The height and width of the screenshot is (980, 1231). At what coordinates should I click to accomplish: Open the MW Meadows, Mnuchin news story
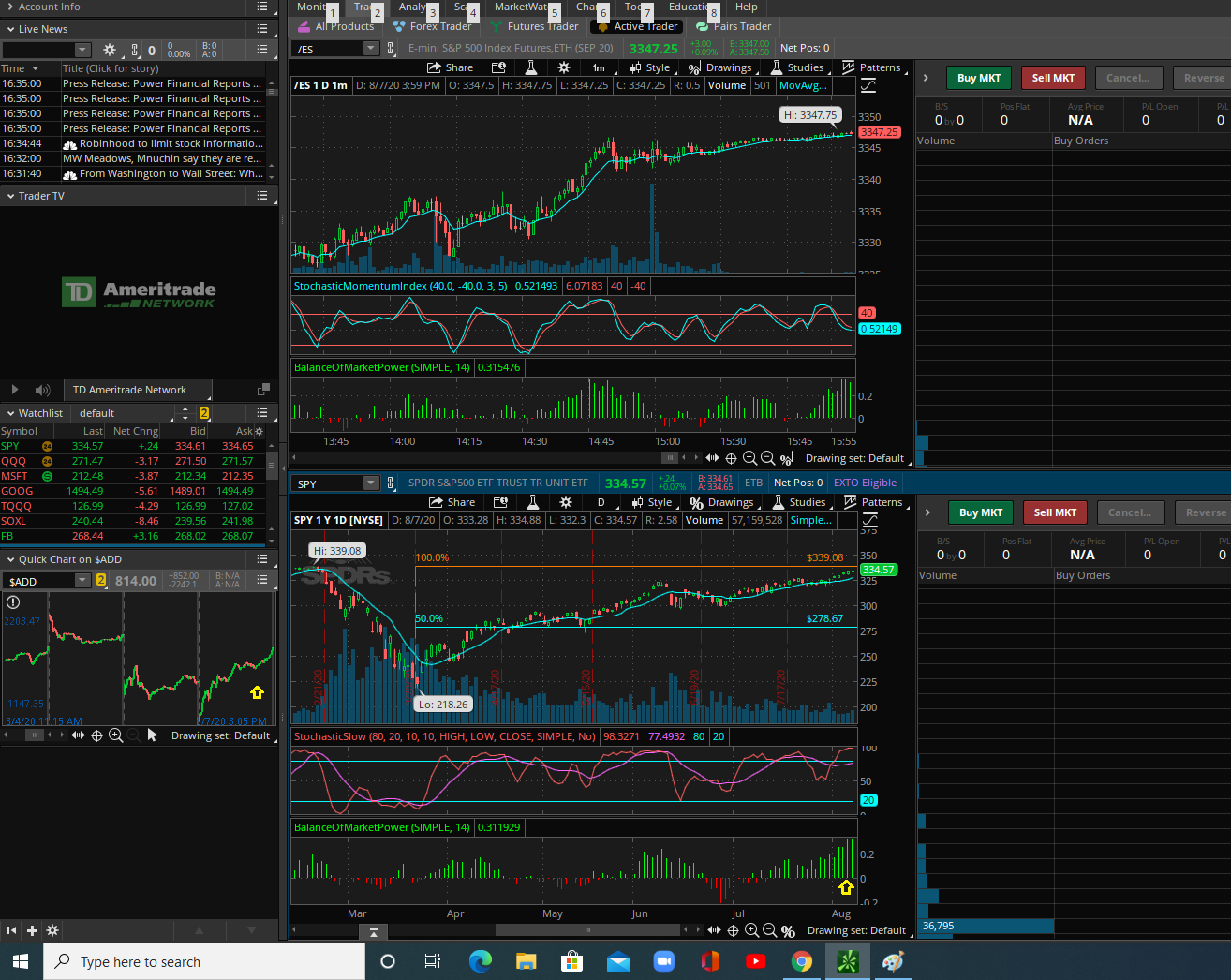click(162, 158)
